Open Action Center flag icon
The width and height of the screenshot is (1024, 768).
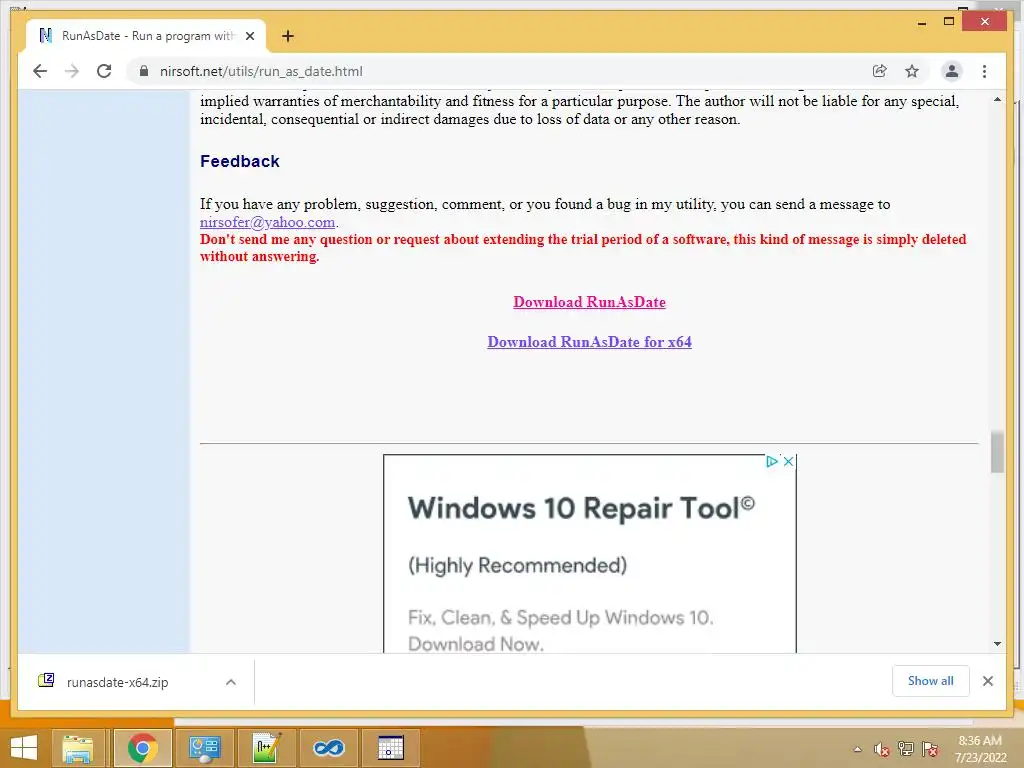pos(930,749)
